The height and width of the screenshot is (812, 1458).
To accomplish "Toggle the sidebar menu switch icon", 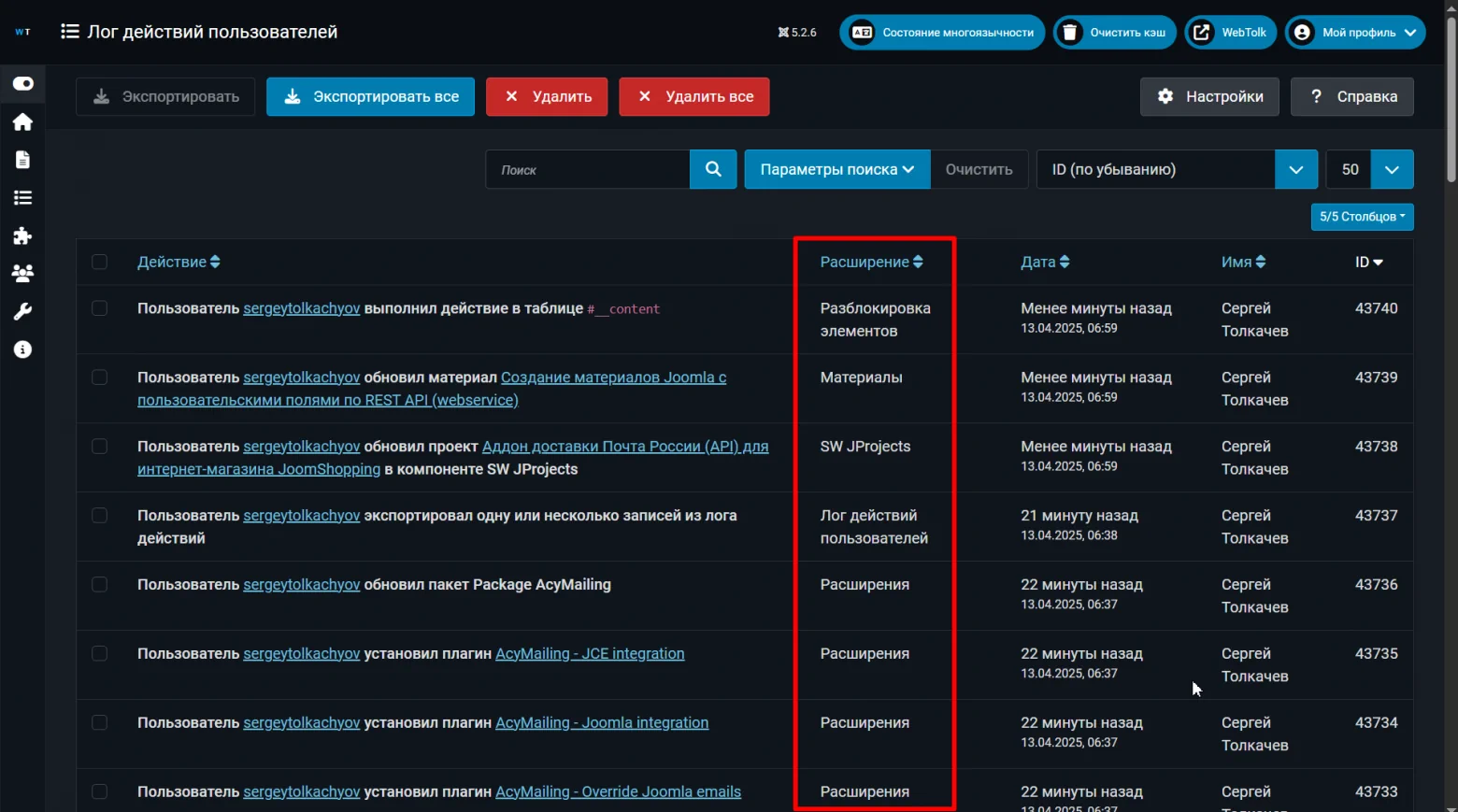I will [22, 84].
